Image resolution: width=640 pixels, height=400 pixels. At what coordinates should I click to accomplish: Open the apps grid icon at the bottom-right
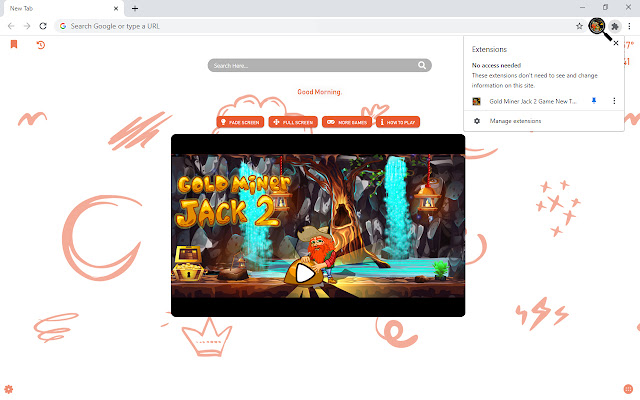coord(628,389)
